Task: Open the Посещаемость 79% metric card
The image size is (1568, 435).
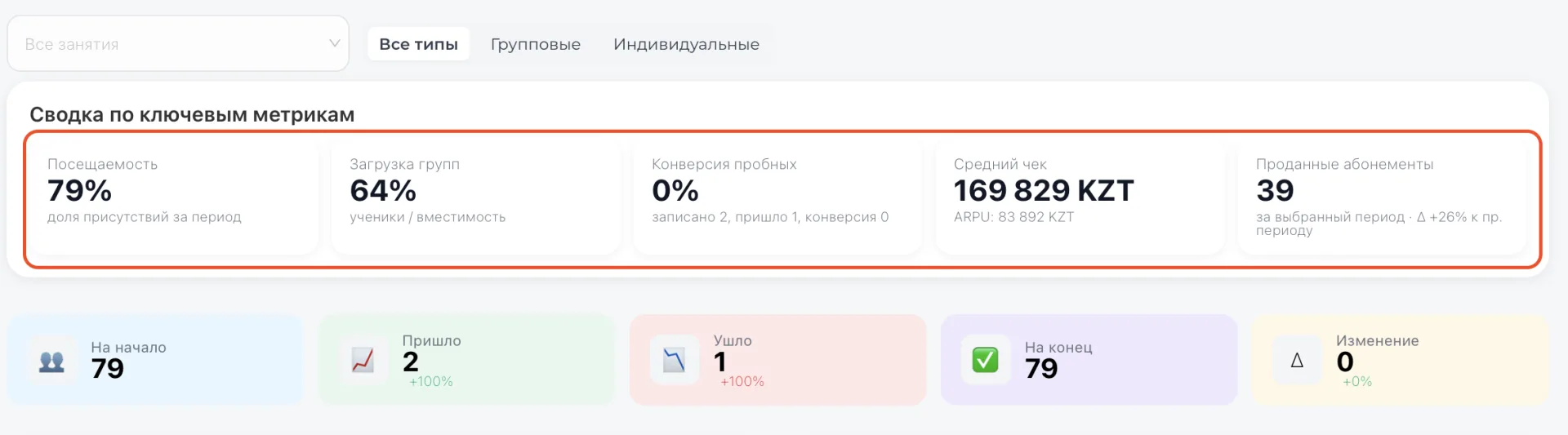Action: click(174, 197)
